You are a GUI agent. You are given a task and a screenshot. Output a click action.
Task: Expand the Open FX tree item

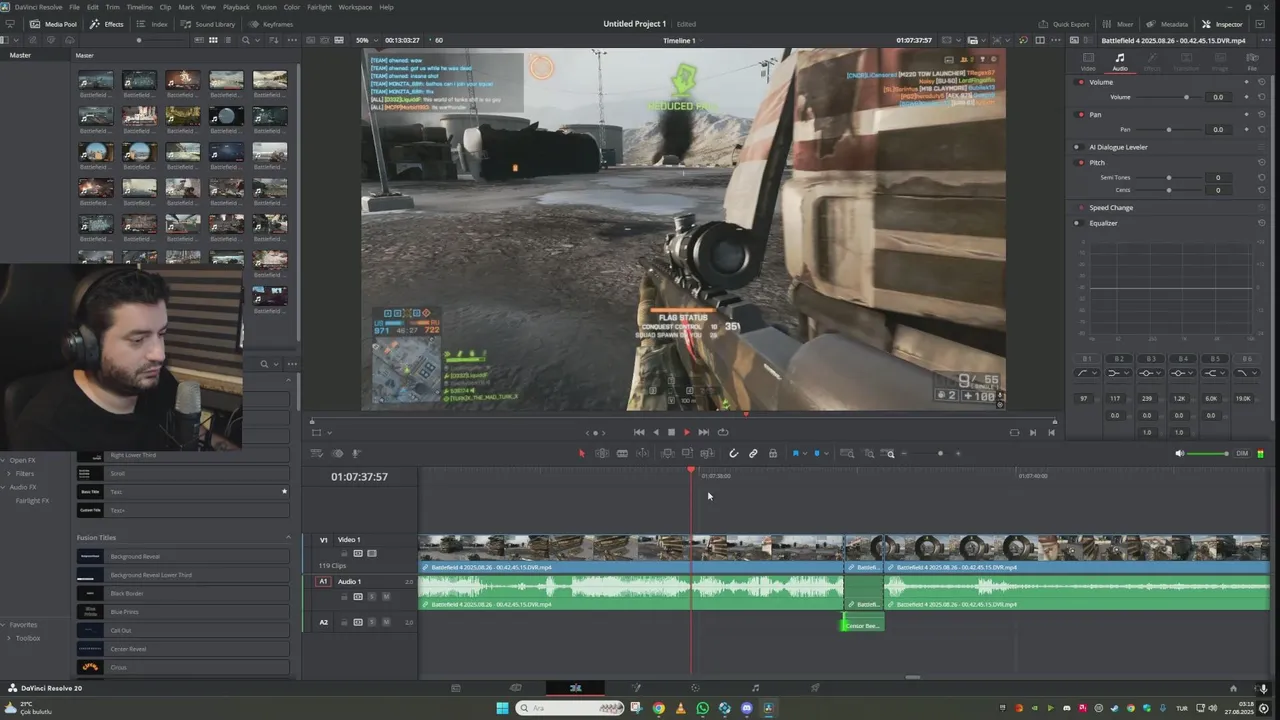coord(5,460)
